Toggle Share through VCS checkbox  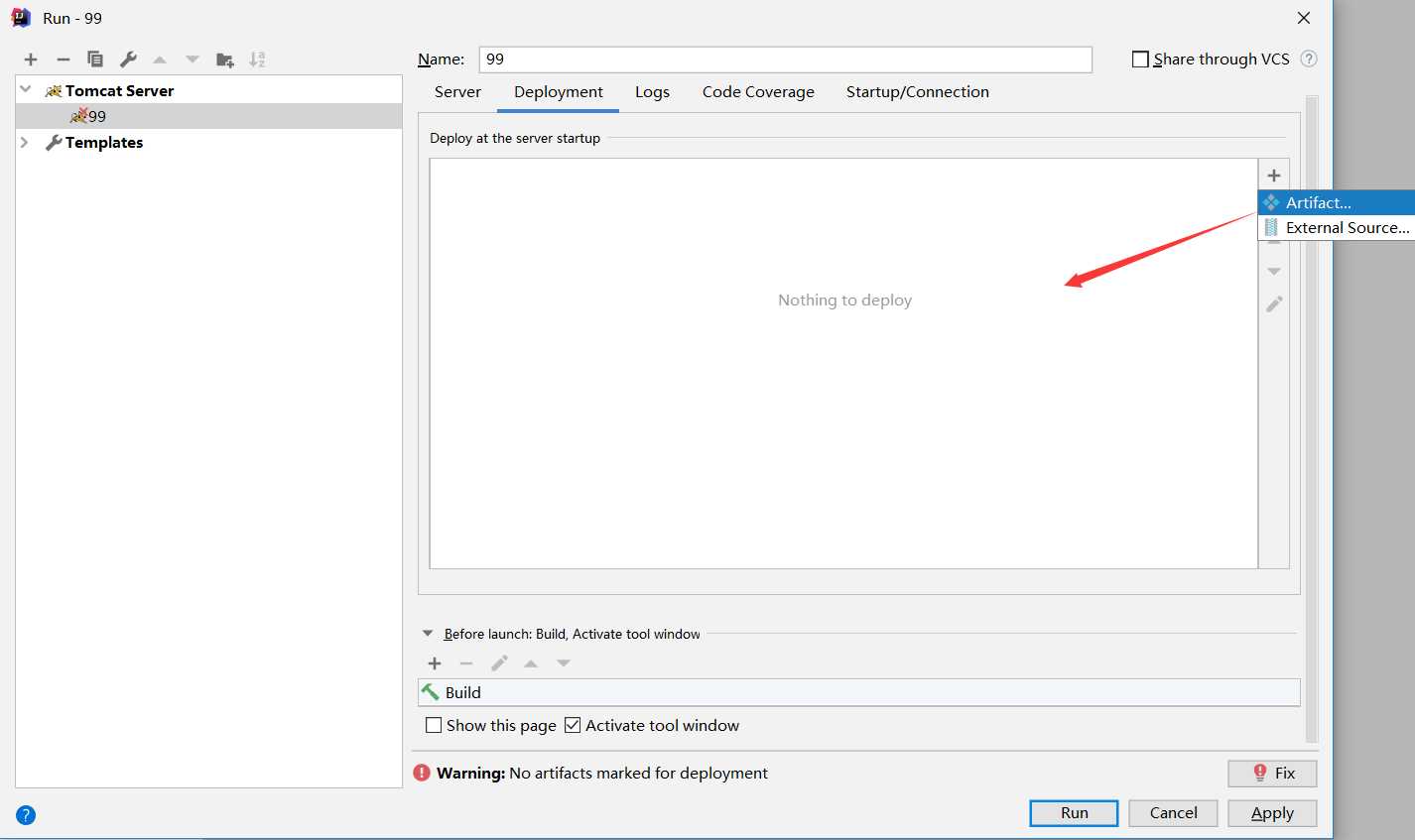coord(1140,60)
